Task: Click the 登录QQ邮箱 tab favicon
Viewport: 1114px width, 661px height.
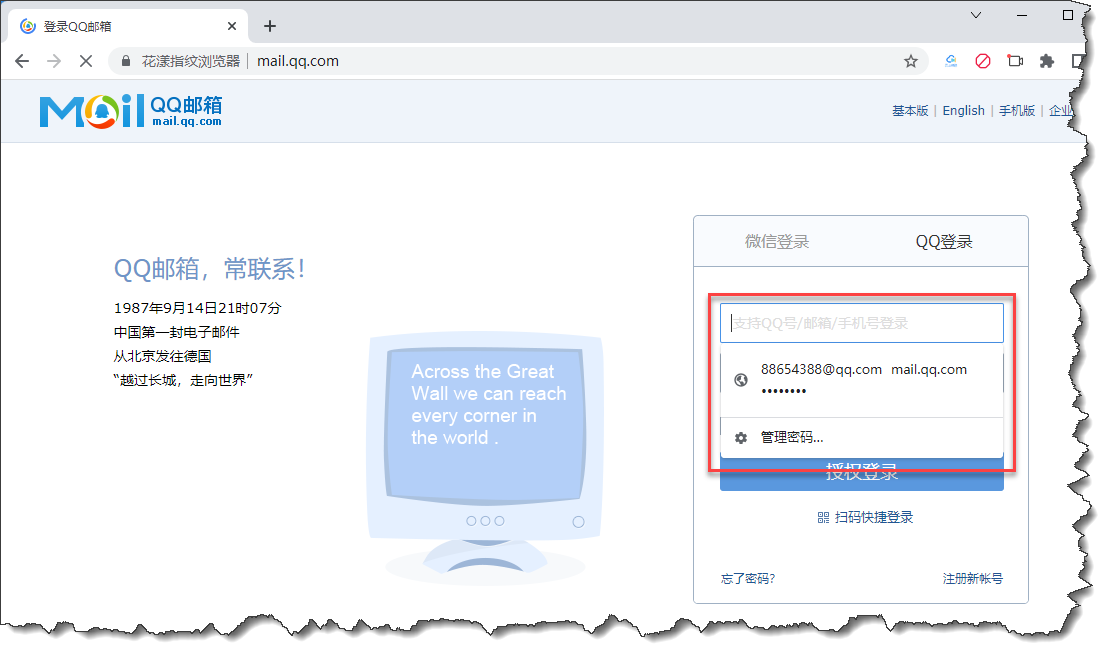Action: coord(28,26)
